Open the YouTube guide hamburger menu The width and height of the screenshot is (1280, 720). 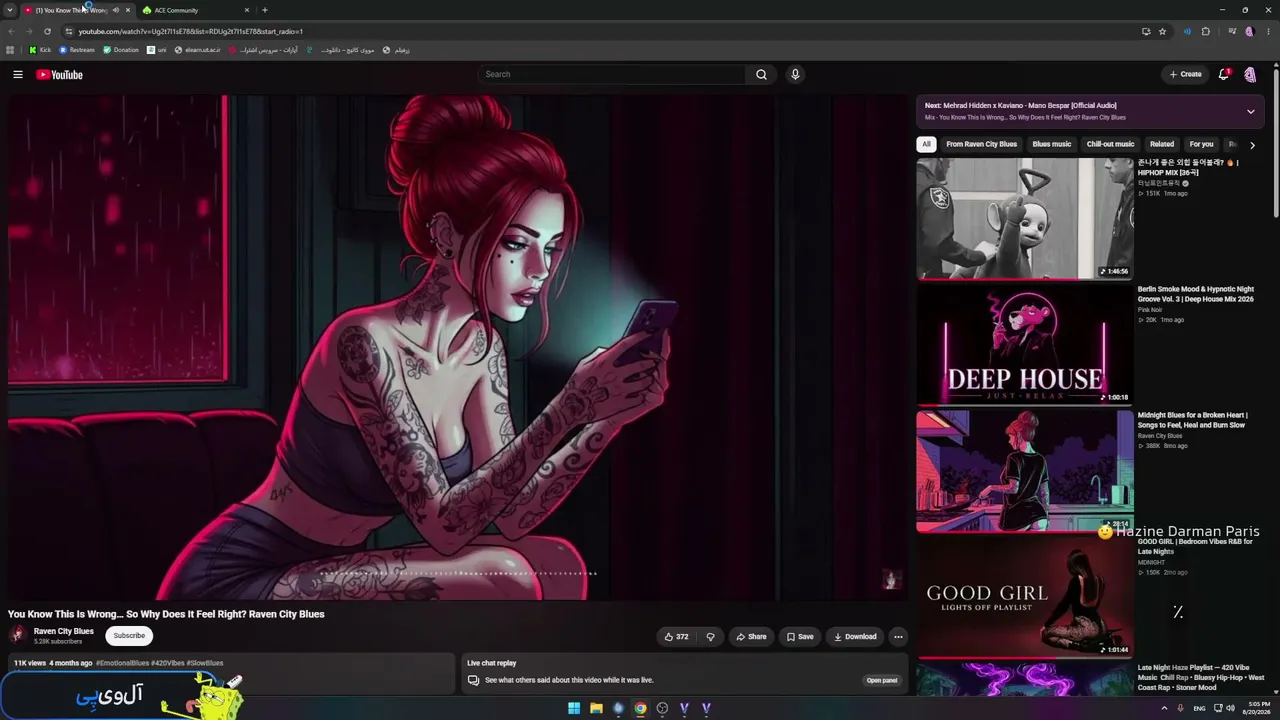(x=18, y=74)
